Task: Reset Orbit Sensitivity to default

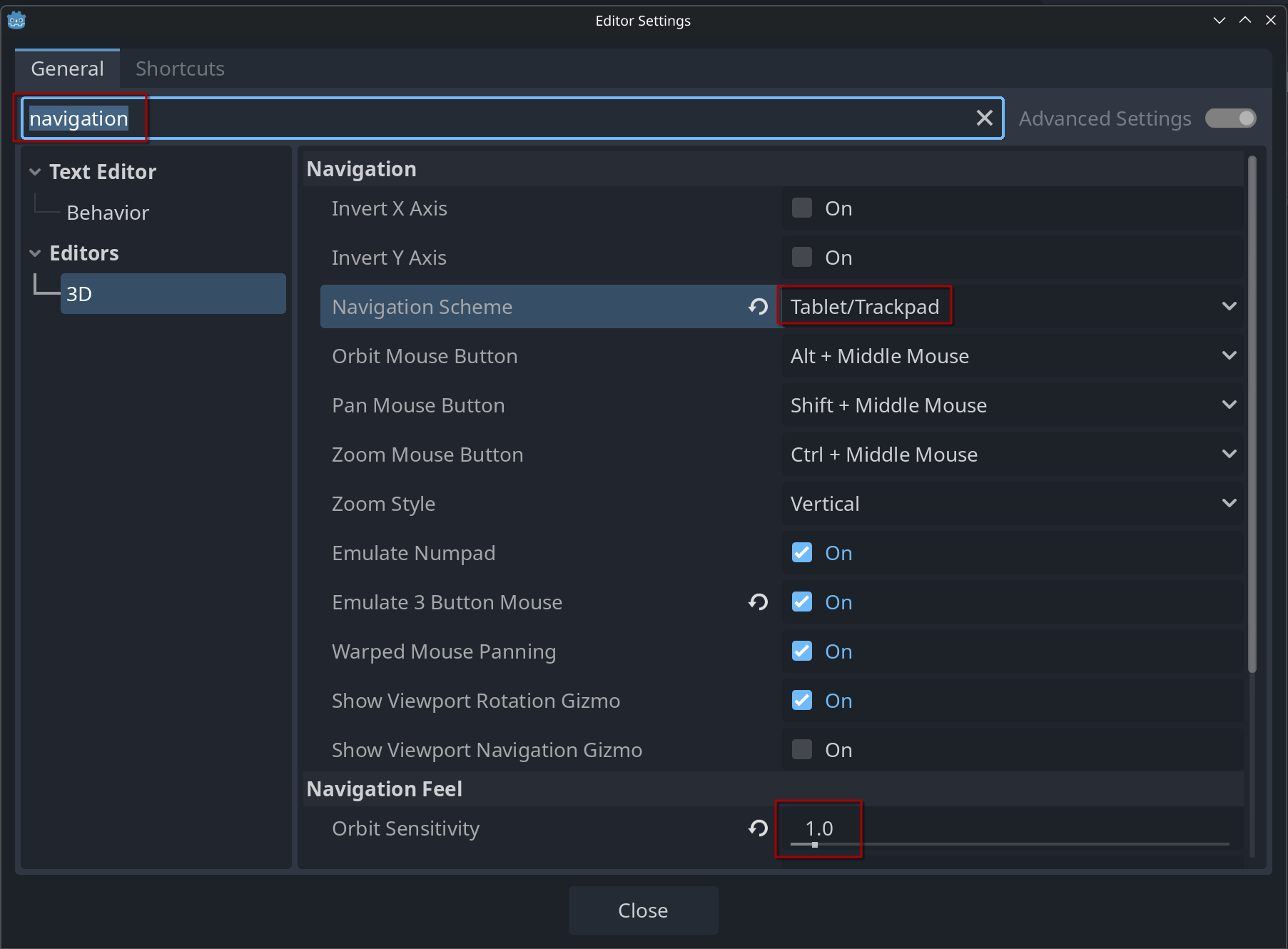Action: [x=758, y=828]
